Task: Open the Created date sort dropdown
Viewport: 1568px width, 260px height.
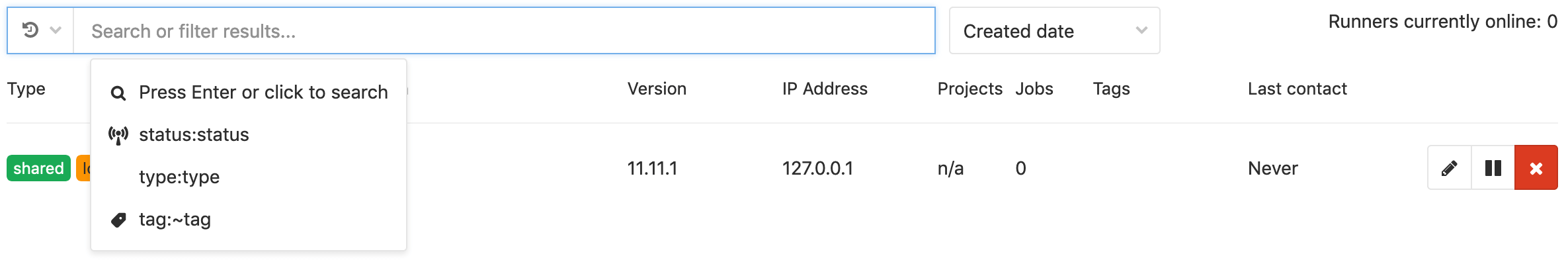Action: pos(1054,30)
